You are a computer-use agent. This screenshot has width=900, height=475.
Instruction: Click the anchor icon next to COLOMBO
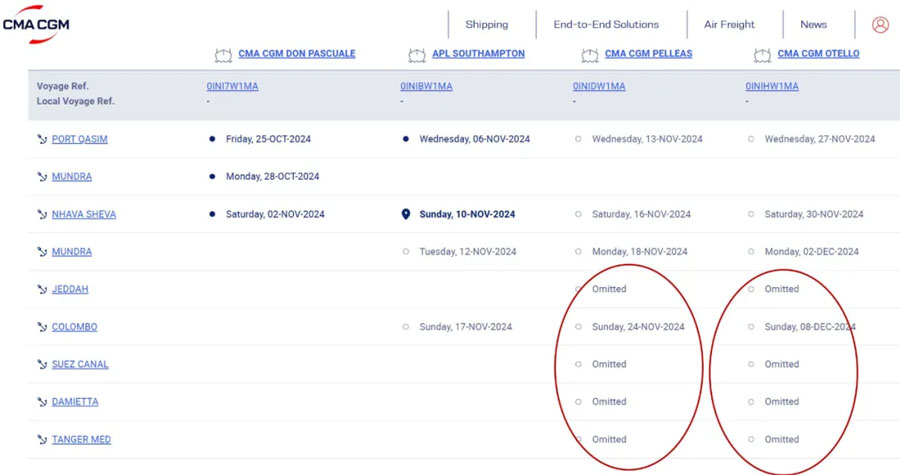[42, 326]
